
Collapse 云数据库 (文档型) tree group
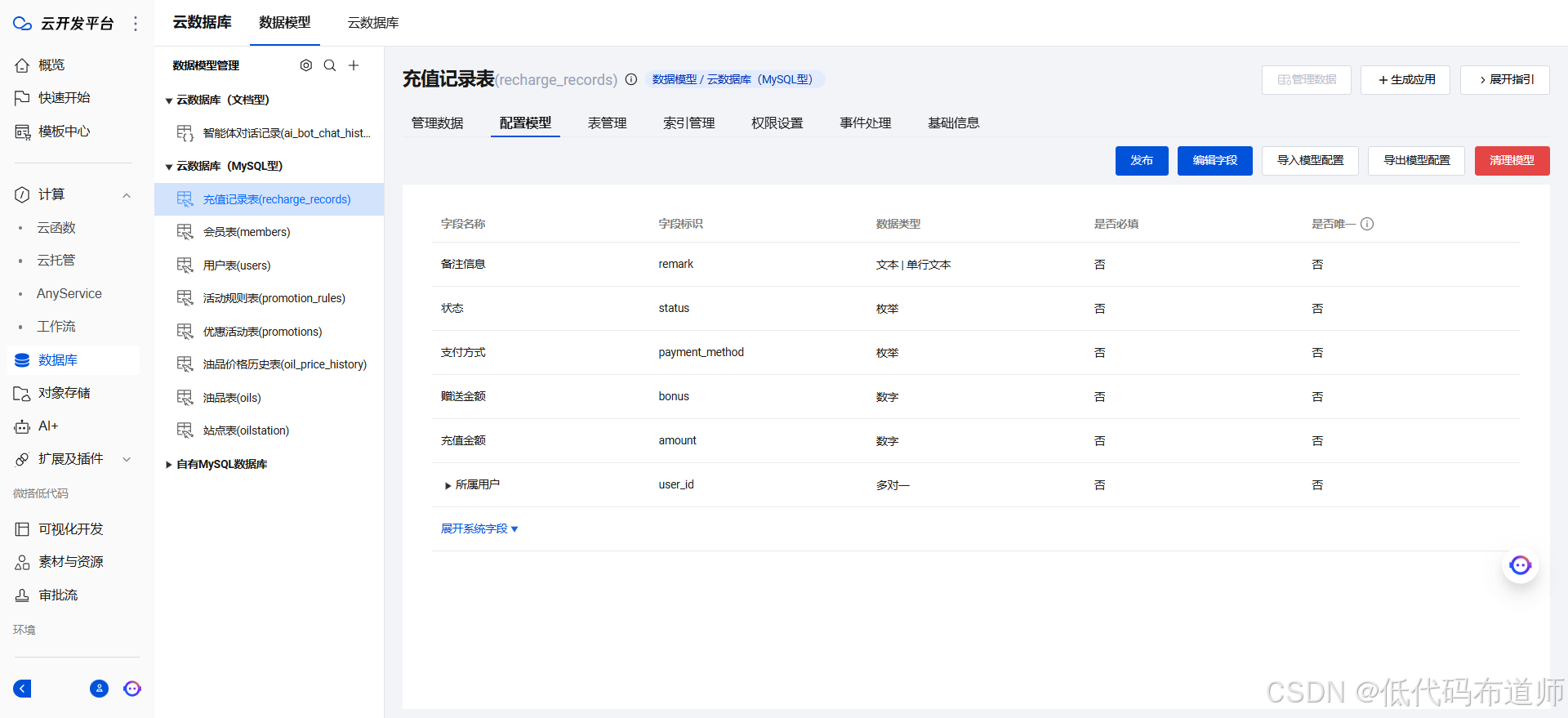click(169, 100)
